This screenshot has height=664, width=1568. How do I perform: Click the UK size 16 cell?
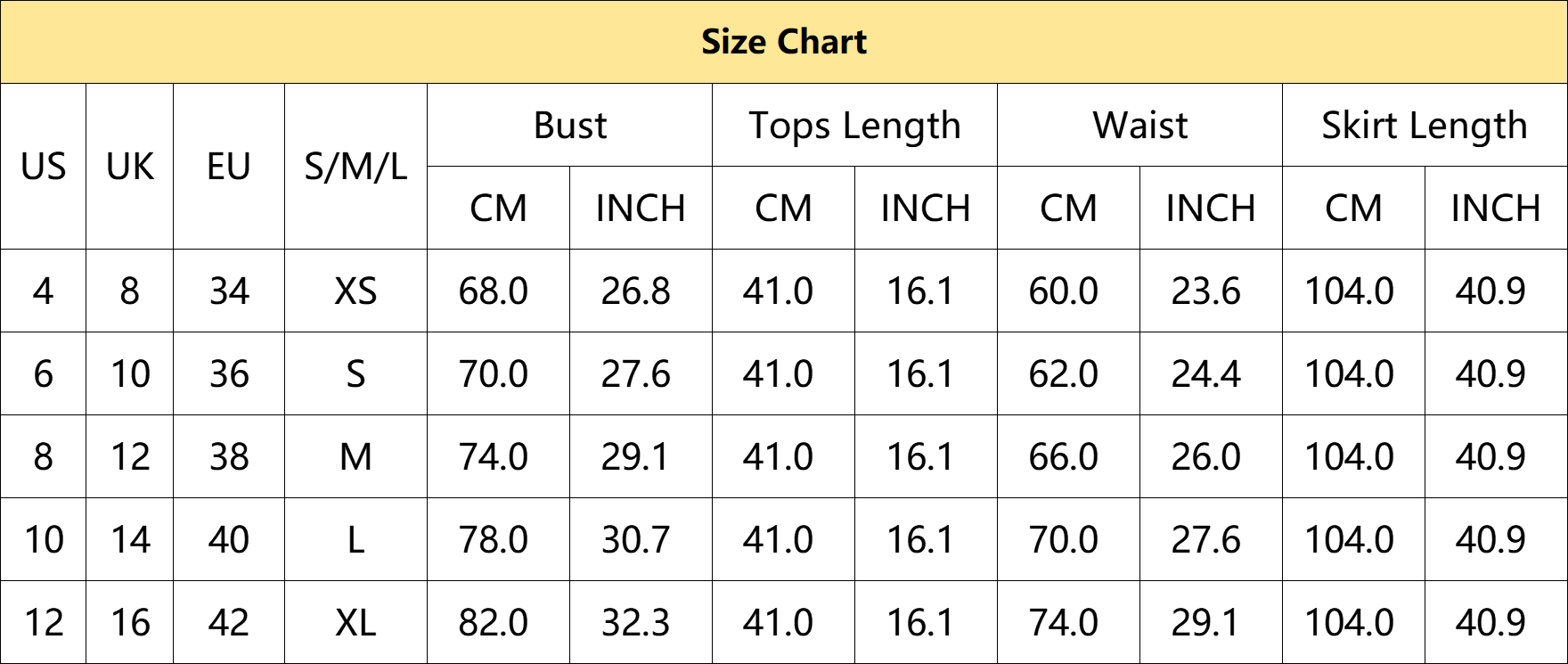129,622
